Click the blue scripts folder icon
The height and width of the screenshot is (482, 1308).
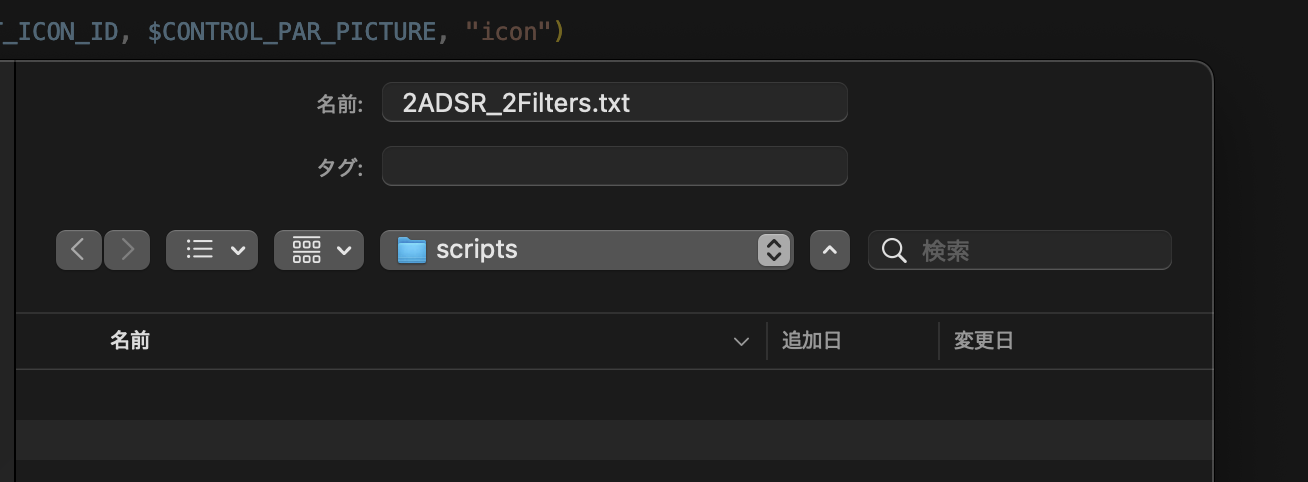coord(412,250)
